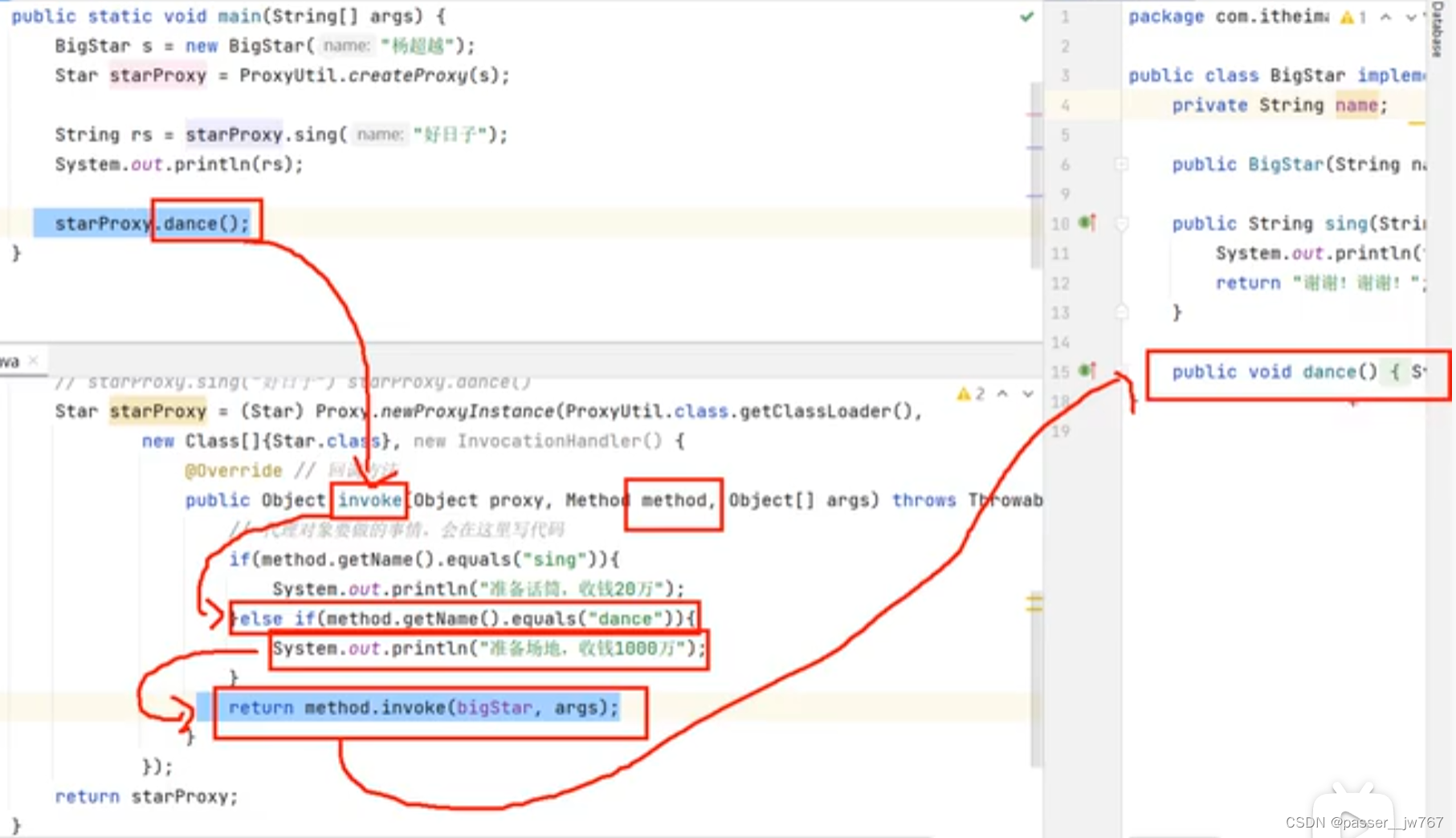Screen dimensions: 1456x838
Task: Jump to yellow warning stripe in ProxyUtil editor
Action: coord(1034,602)
